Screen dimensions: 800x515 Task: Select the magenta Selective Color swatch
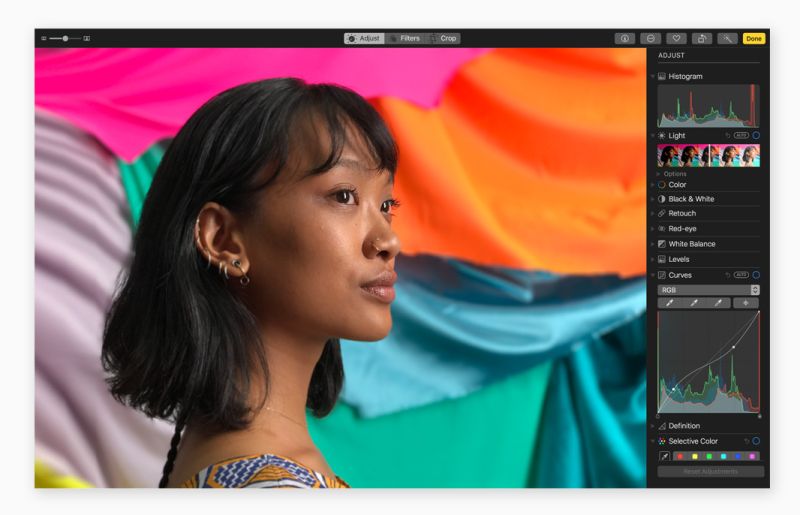point(752,456)
